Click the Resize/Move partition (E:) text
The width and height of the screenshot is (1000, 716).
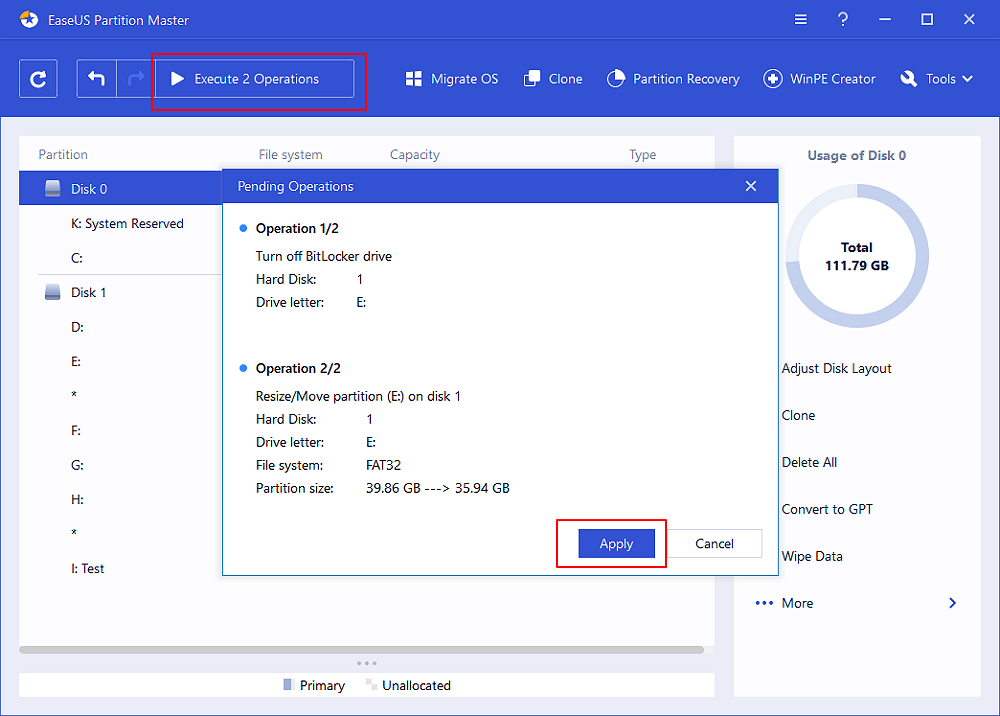point(358,397)
